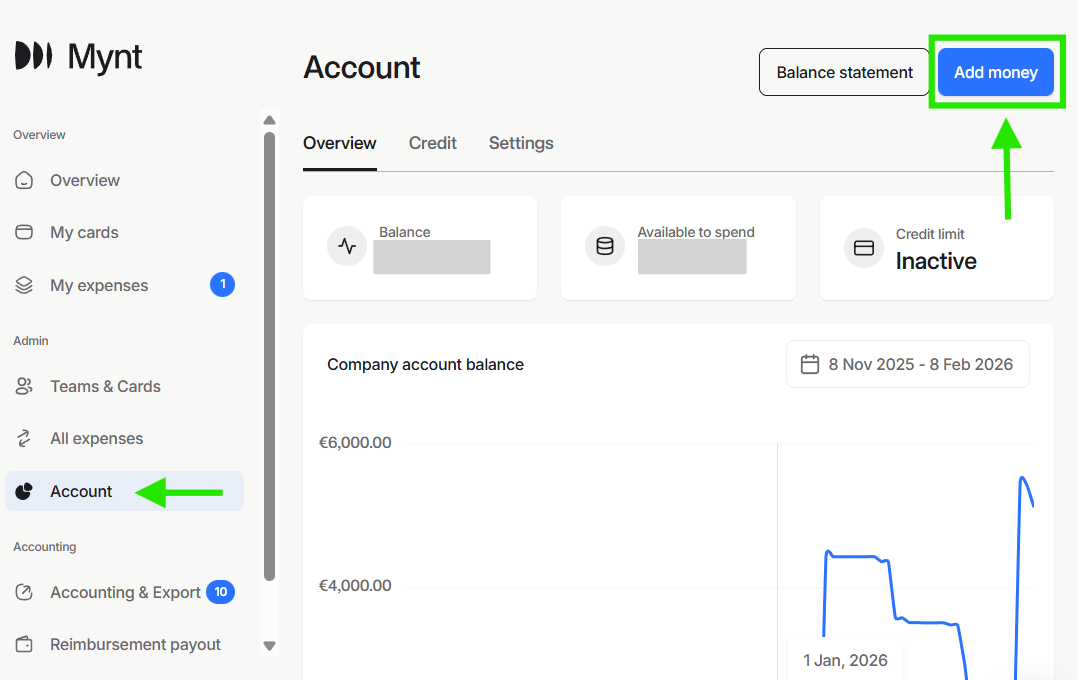Image resolution: width=1077 pixels, height=680 pixels.
Task: Open the Settings tab
Action: point(520,143)
